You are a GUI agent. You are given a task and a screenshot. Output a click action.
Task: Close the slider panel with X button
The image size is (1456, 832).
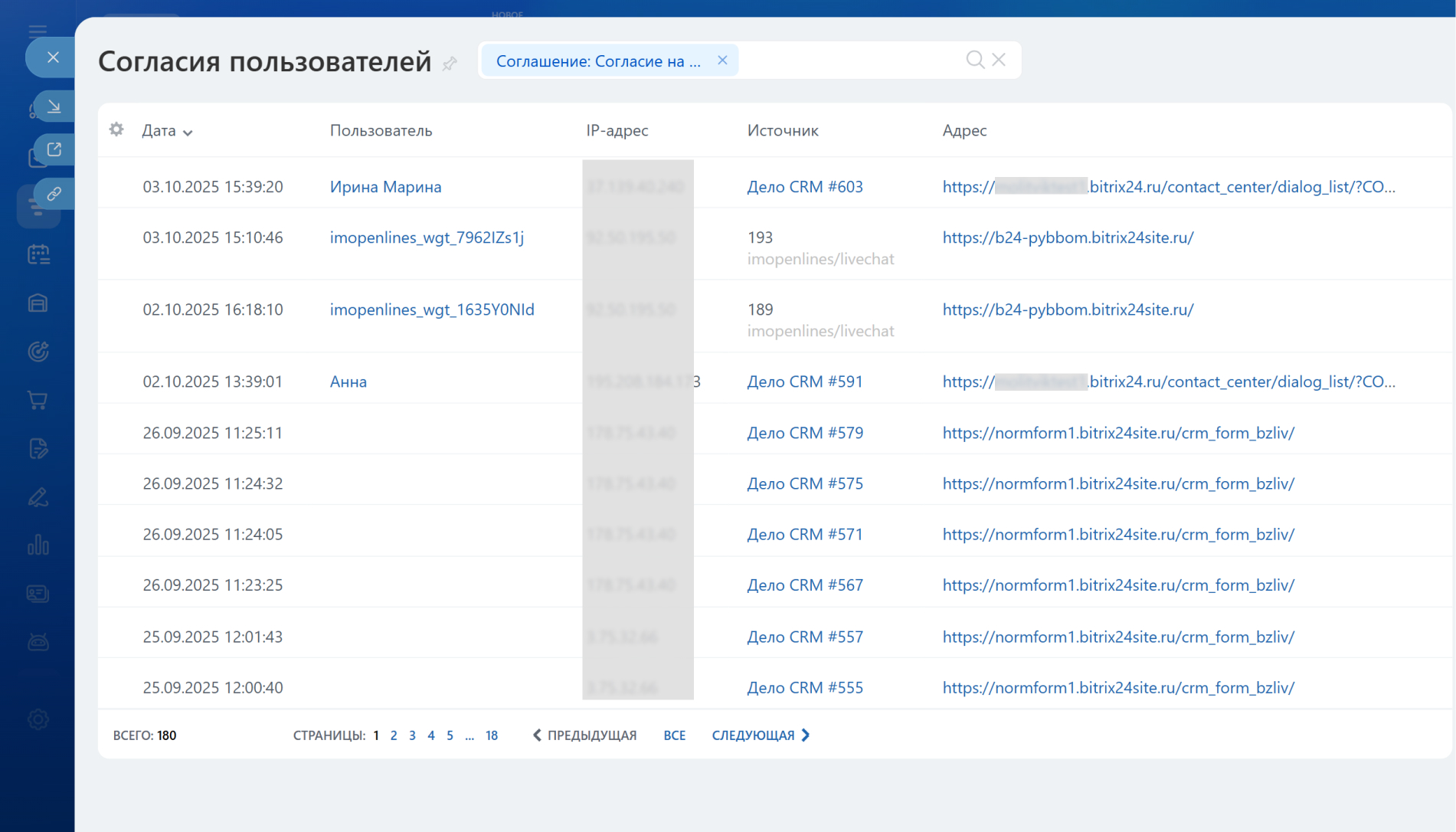point(53,57)
